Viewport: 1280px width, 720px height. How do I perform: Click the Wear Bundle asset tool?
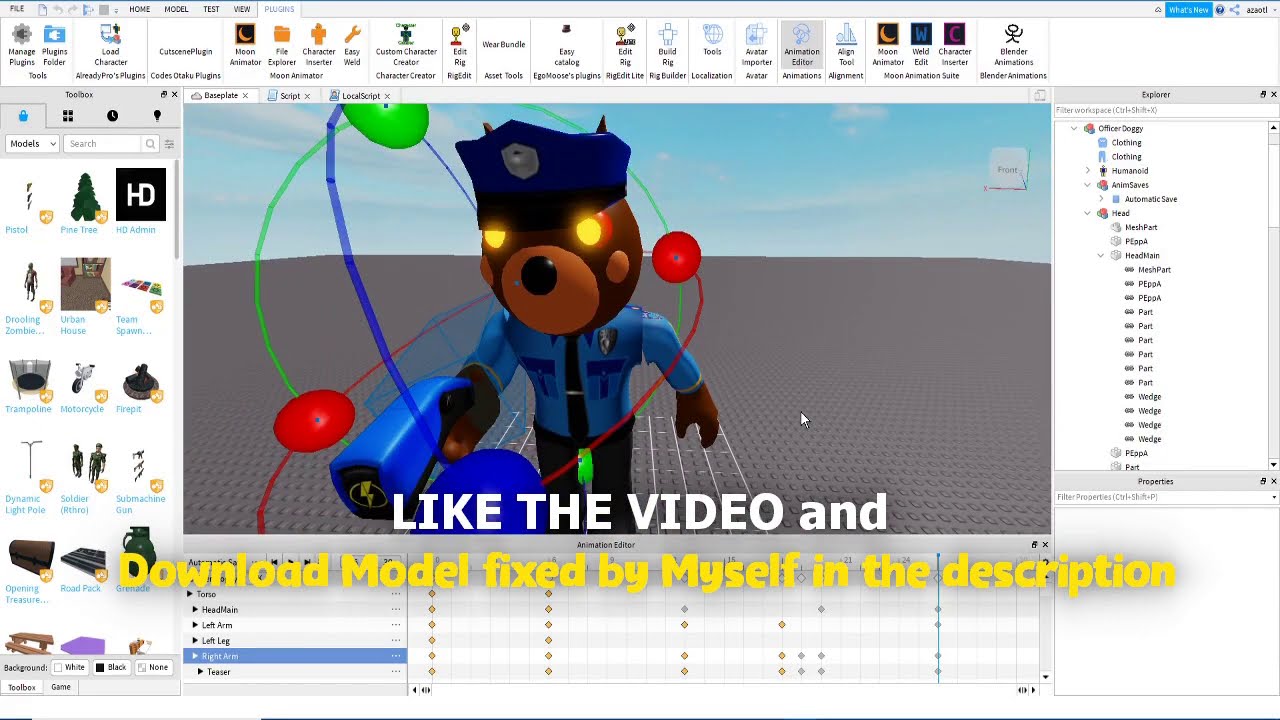[503, 44]
